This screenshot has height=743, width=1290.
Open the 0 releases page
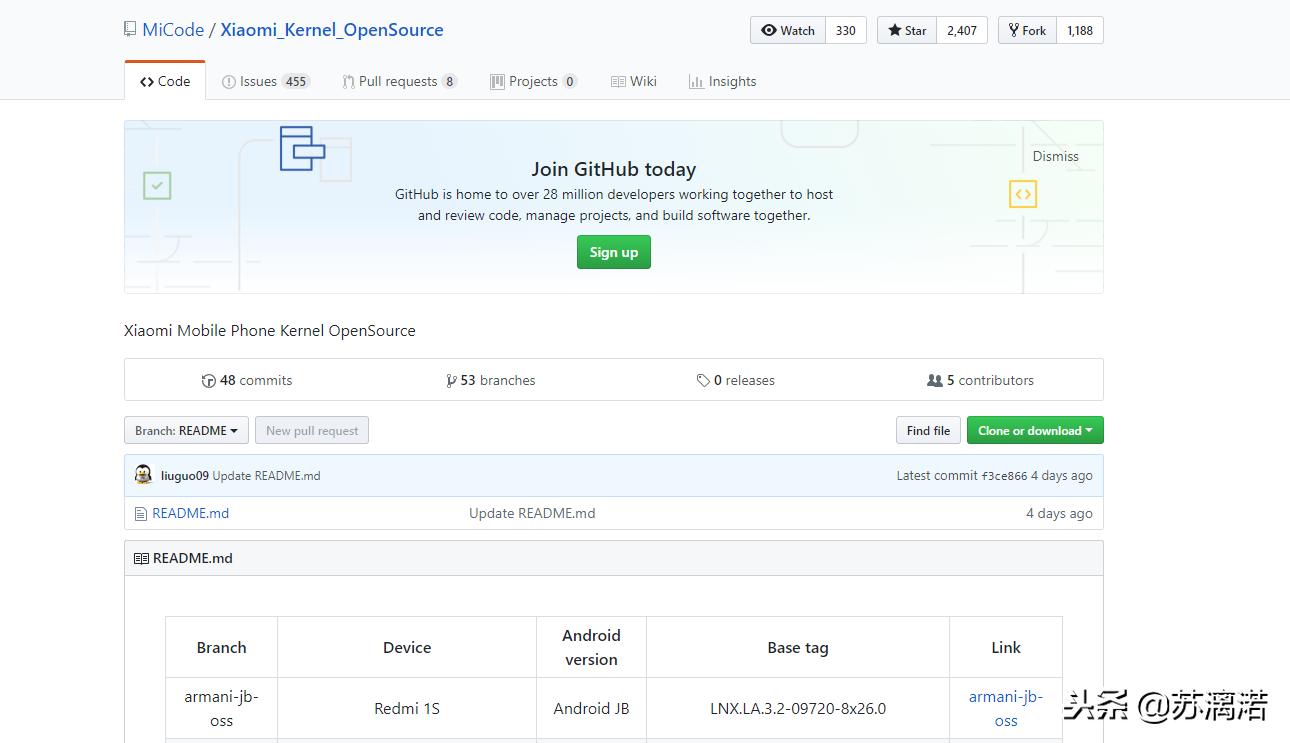(x=736, y=380)
